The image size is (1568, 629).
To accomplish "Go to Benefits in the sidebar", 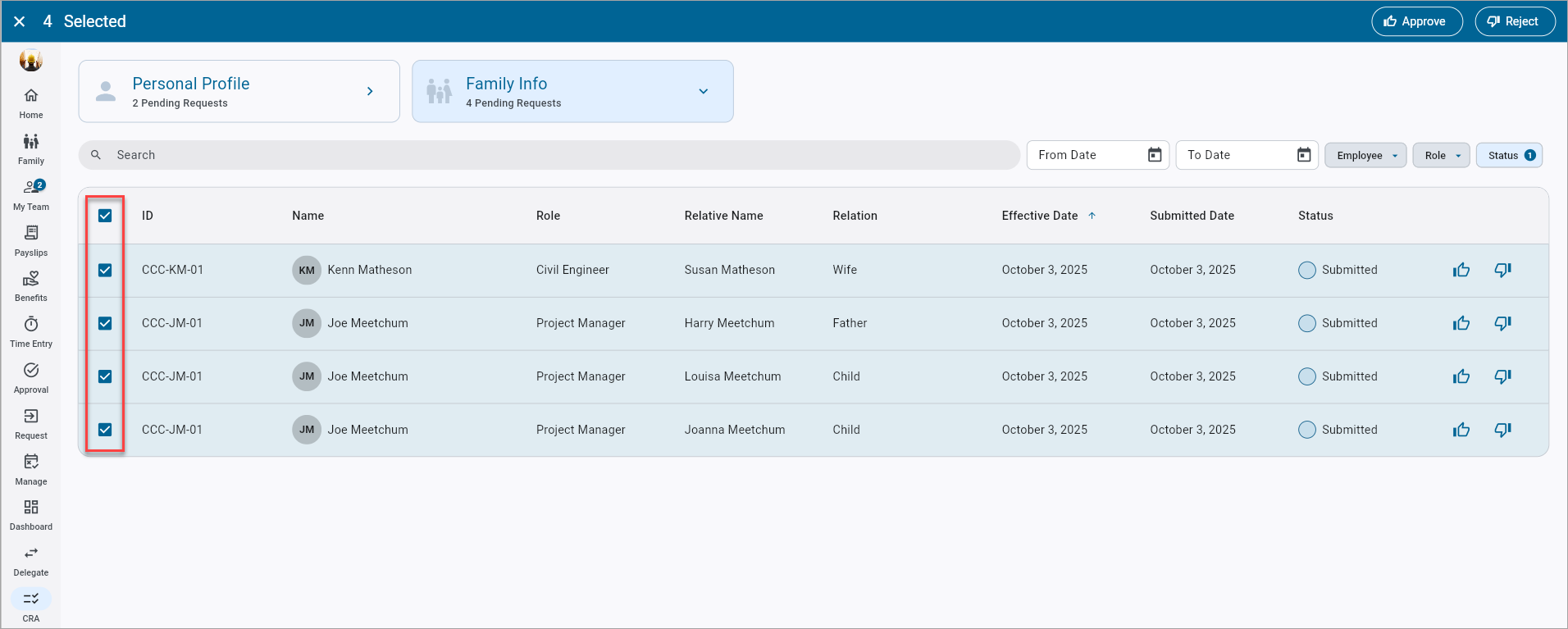I will [31, 285].
